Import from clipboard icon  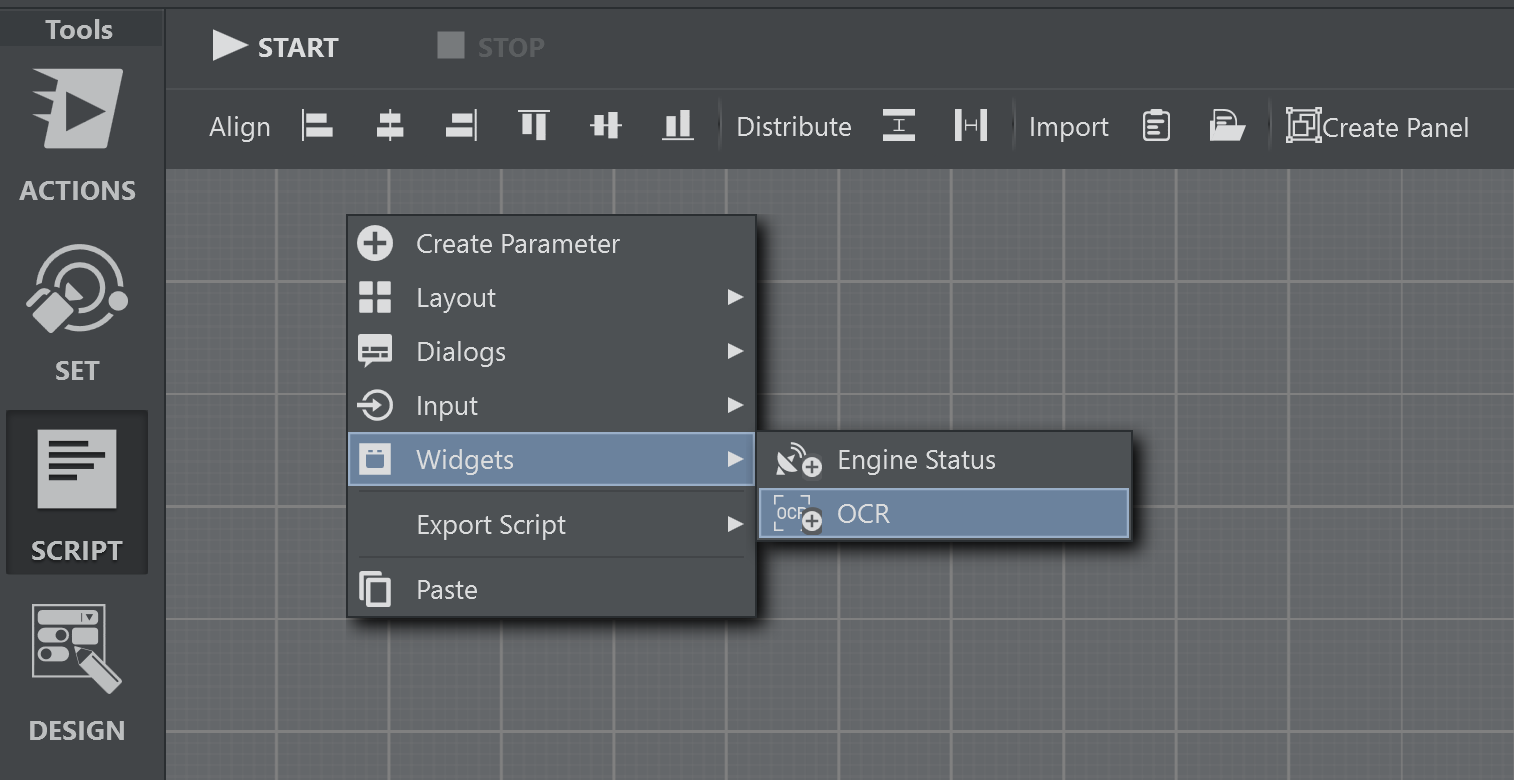click(1156, 126)
